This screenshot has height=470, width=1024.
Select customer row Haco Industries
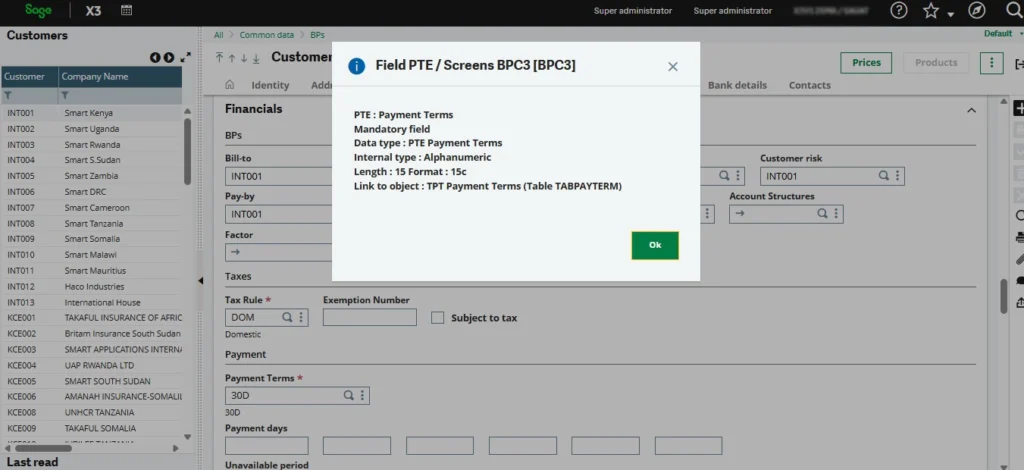point(91,287)
